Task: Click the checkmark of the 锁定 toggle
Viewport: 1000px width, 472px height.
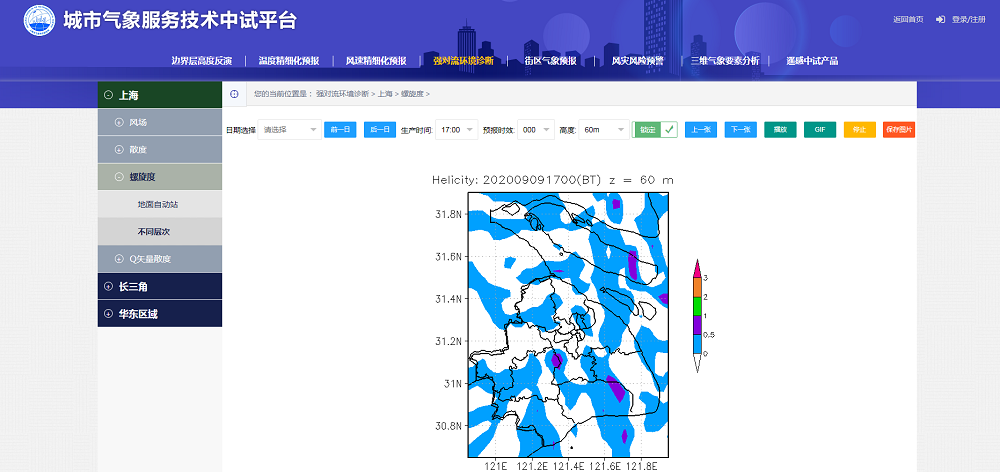Action: click(668, 129)
